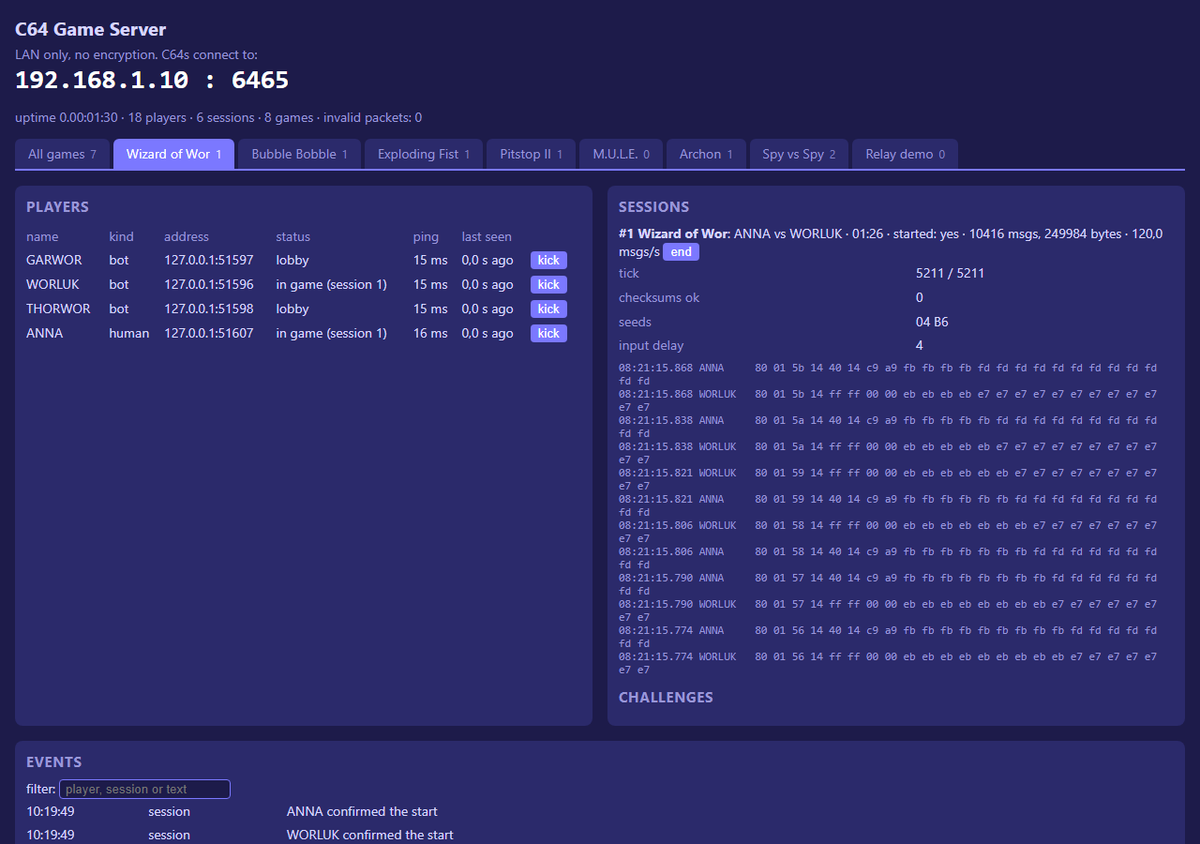Select the ANNA name in players list

[44, 333]
